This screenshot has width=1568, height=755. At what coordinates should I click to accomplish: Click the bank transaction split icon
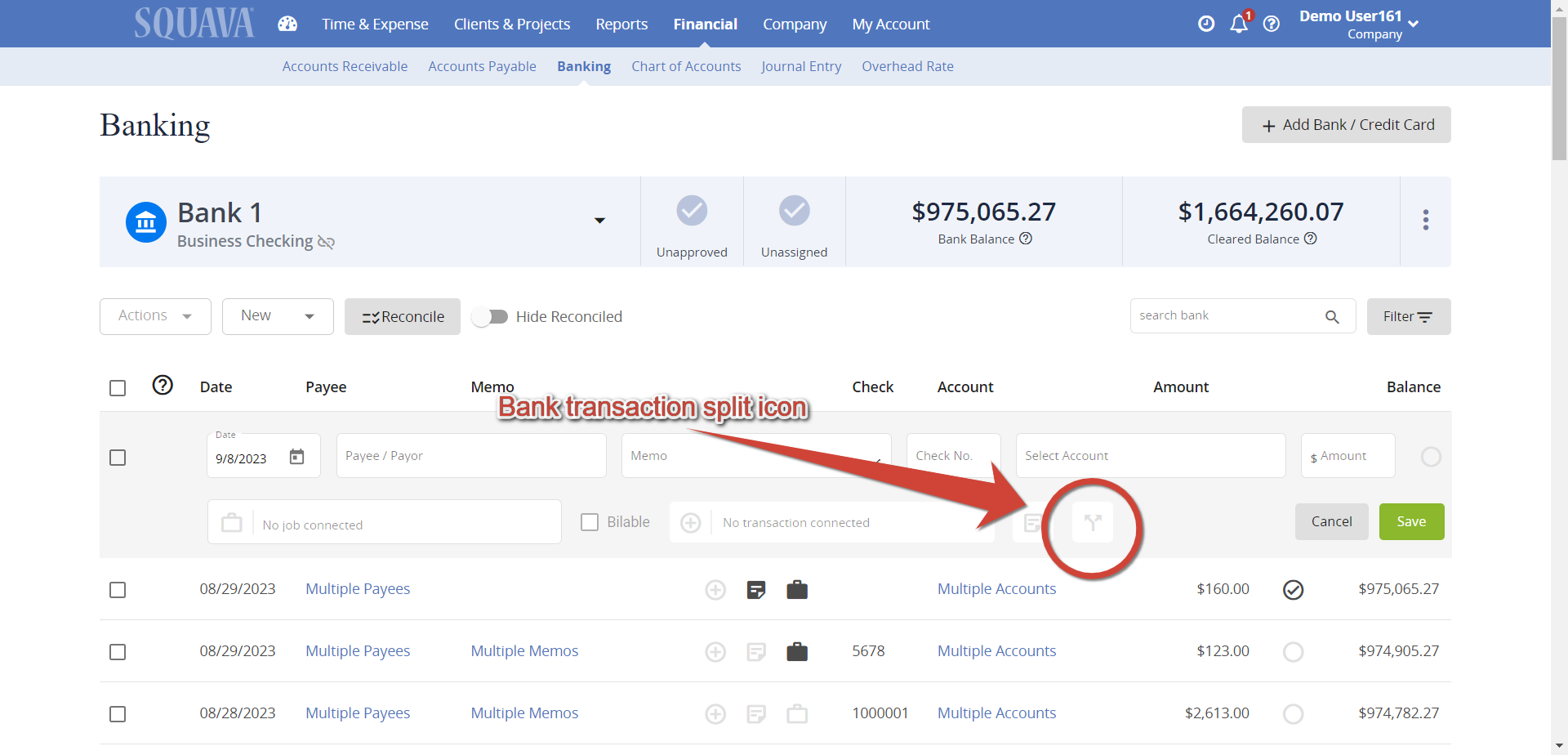pyautogui.click(x=1094, y=521)
